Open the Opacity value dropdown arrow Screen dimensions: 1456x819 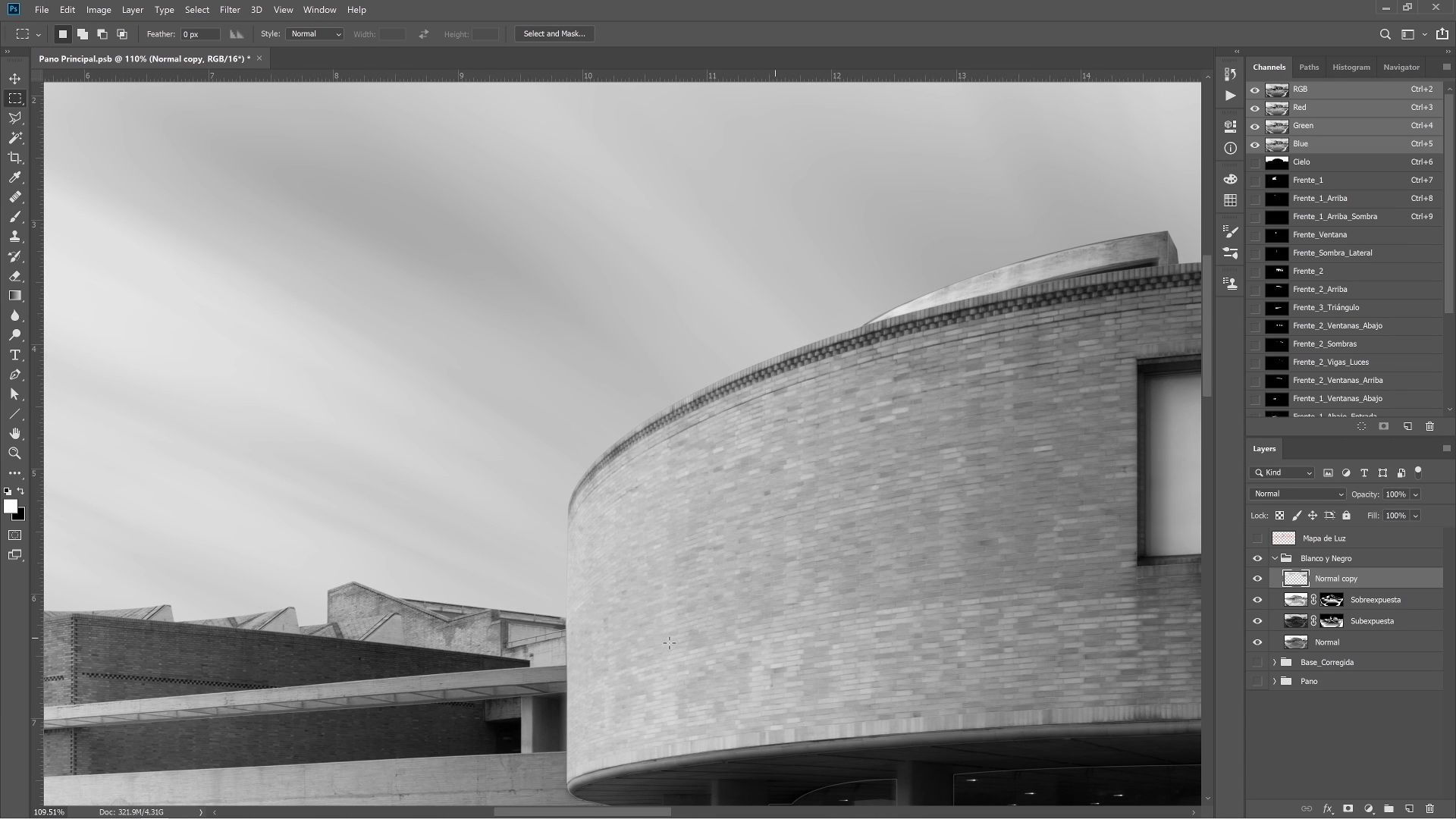pyautogui.click(x=1416, y=494)
